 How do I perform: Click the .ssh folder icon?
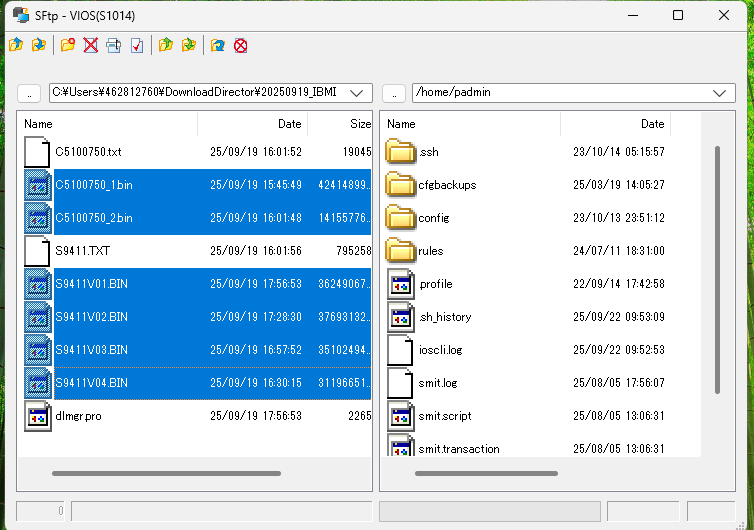pos(401,152)
